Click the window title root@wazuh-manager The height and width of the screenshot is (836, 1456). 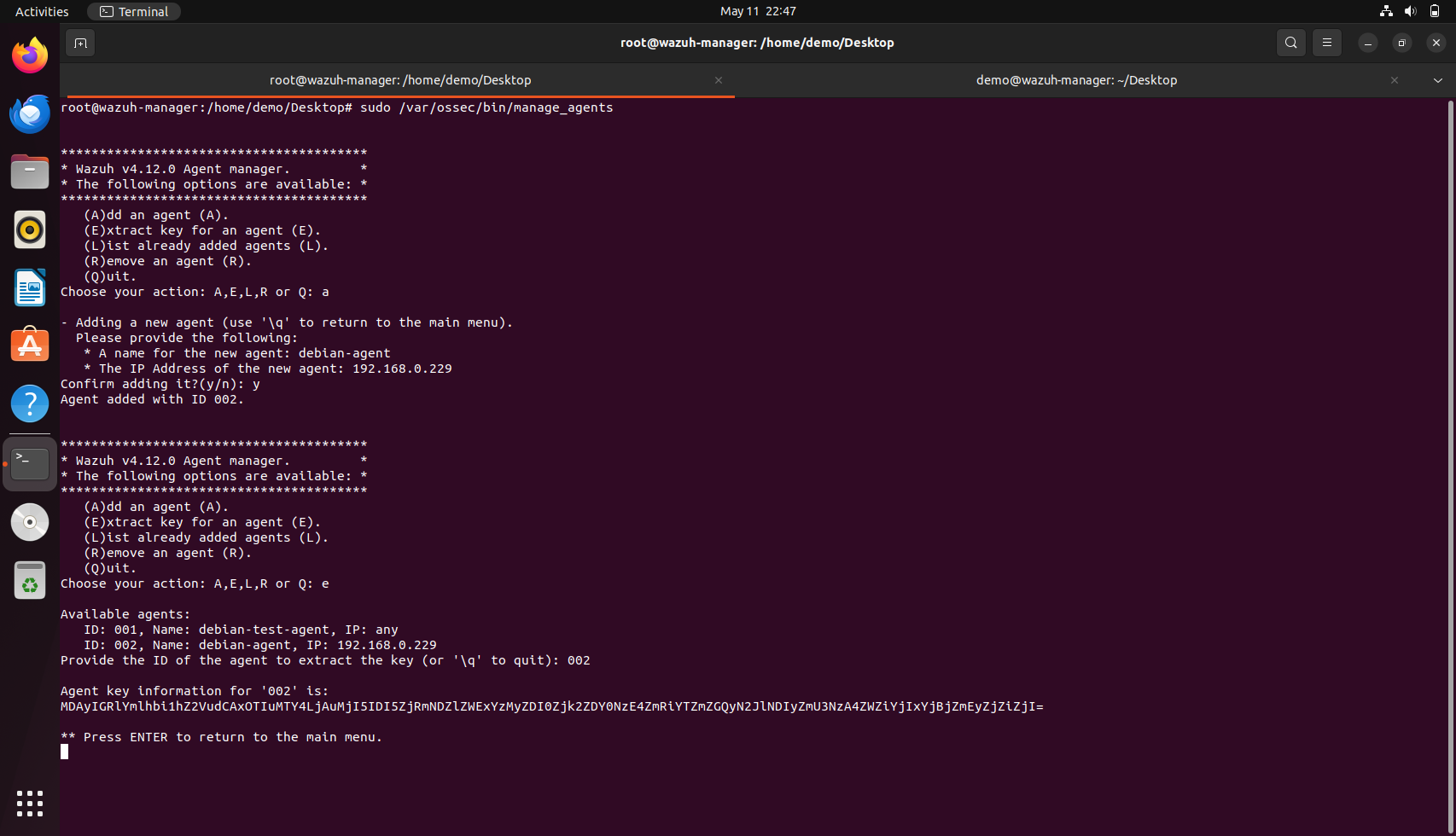(x=757, y=43)
